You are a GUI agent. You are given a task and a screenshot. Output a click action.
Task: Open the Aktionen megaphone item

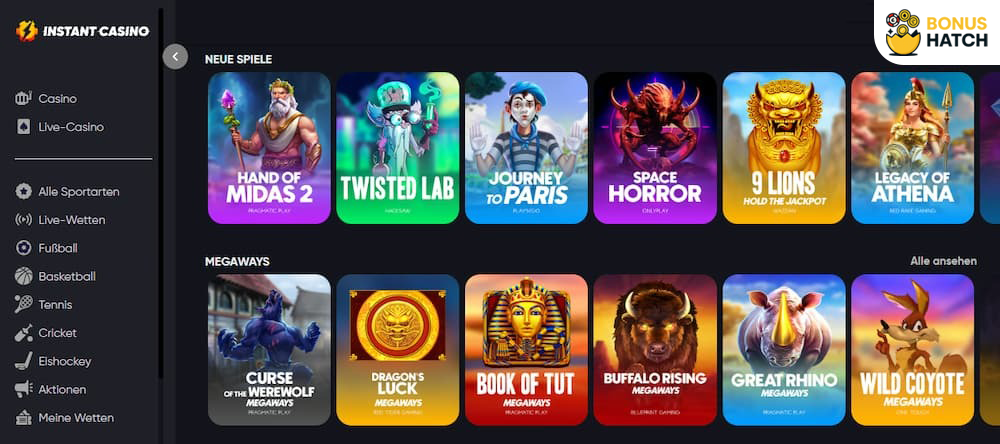click(x=51, y=389)
